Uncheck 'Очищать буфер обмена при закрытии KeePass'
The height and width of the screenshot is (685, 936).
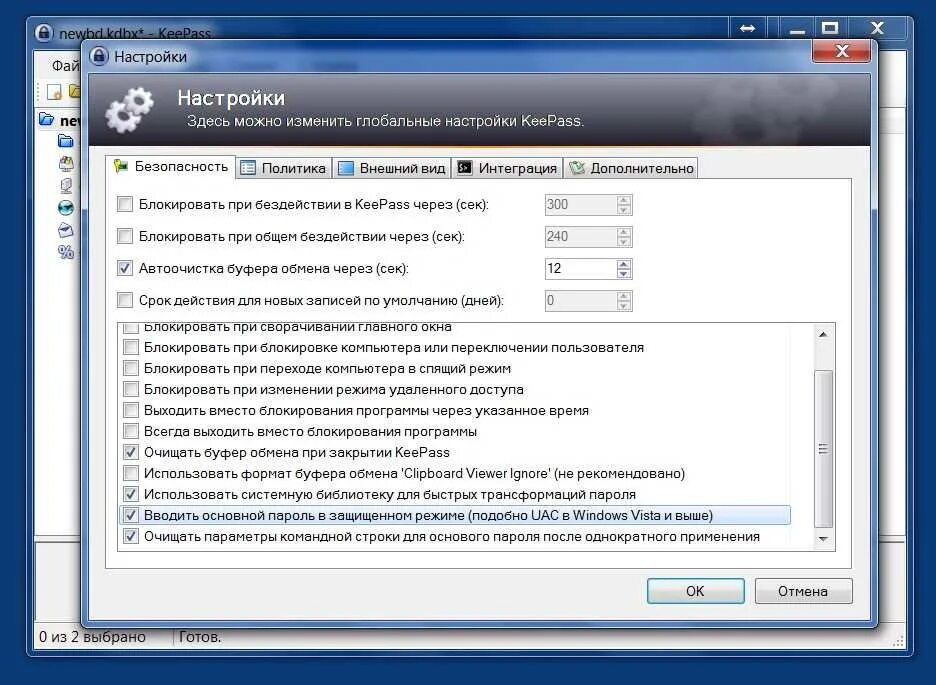131,452
